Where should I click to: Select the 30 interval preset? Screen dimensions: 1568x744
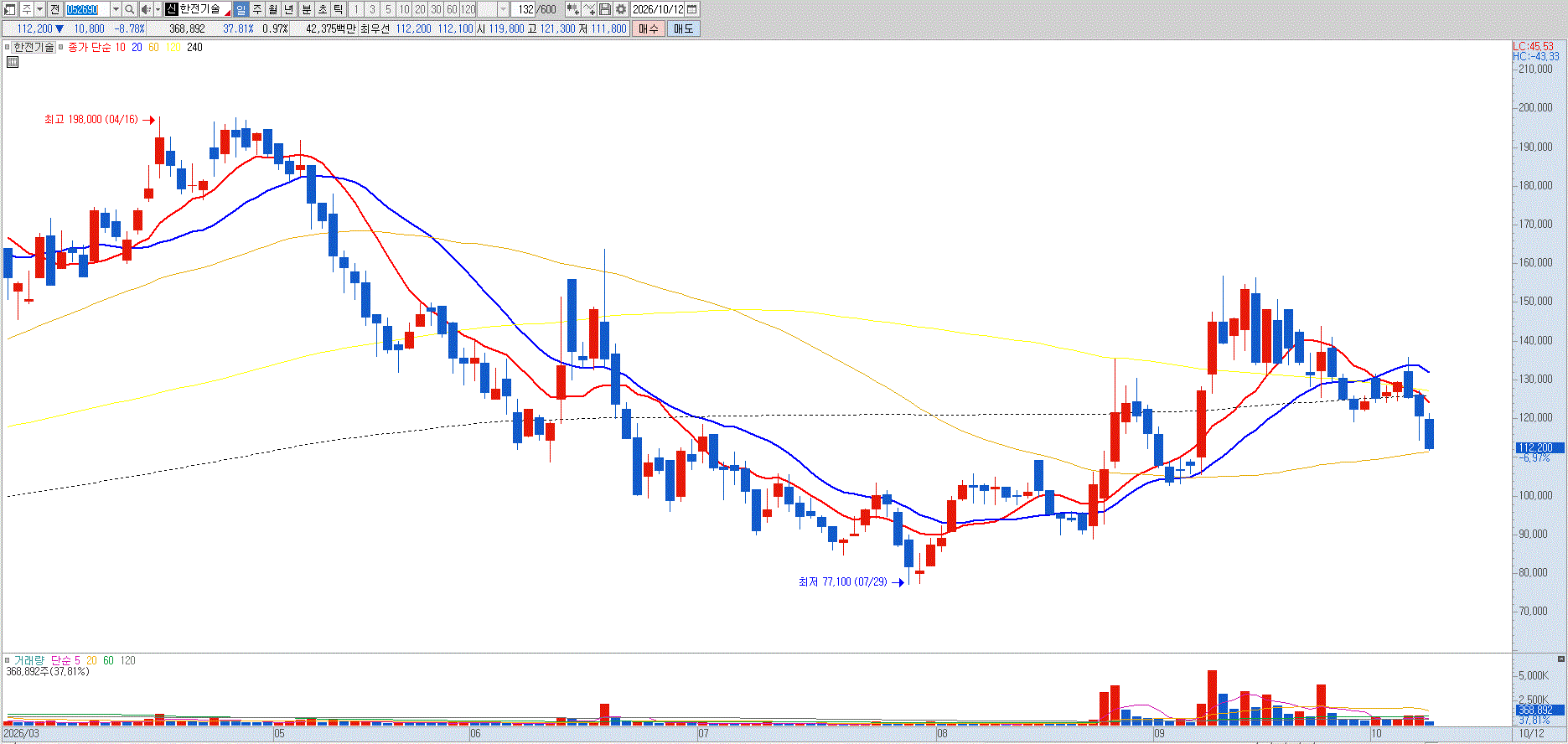436,9
